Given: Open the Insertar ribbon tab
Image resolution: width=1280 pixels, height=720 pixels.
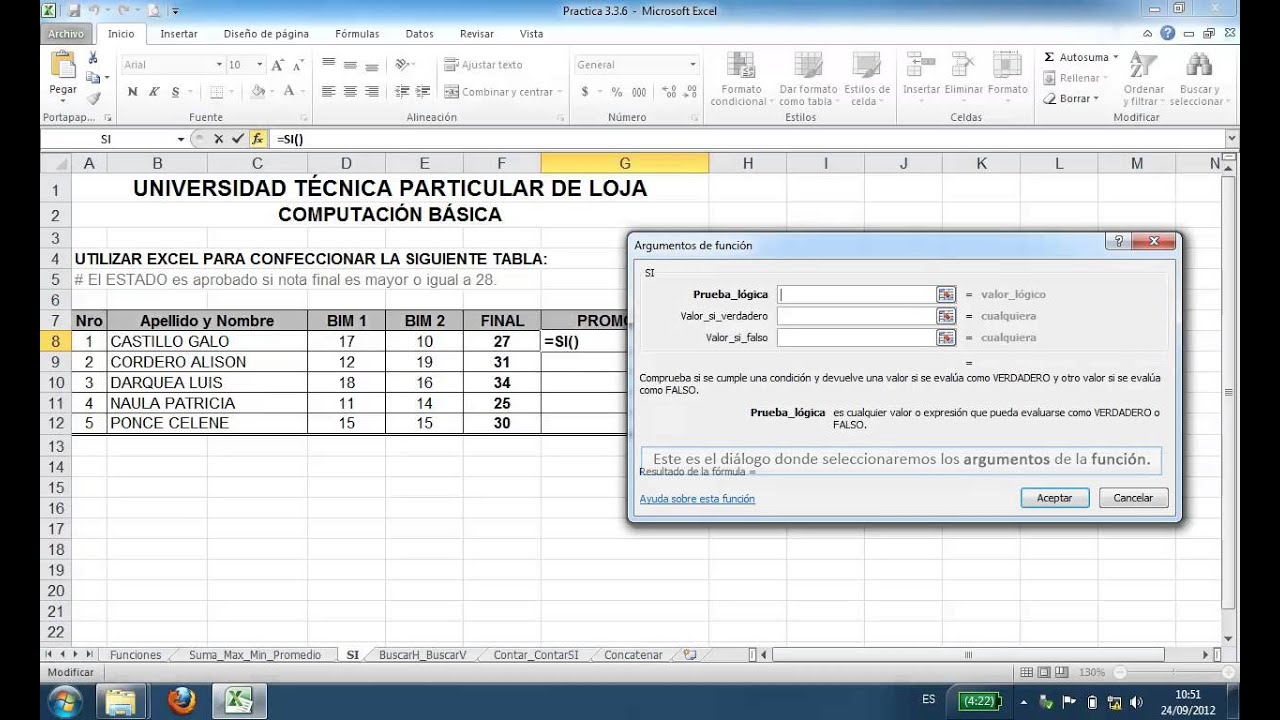Looking at the screenshot, I should coord(179,34).
